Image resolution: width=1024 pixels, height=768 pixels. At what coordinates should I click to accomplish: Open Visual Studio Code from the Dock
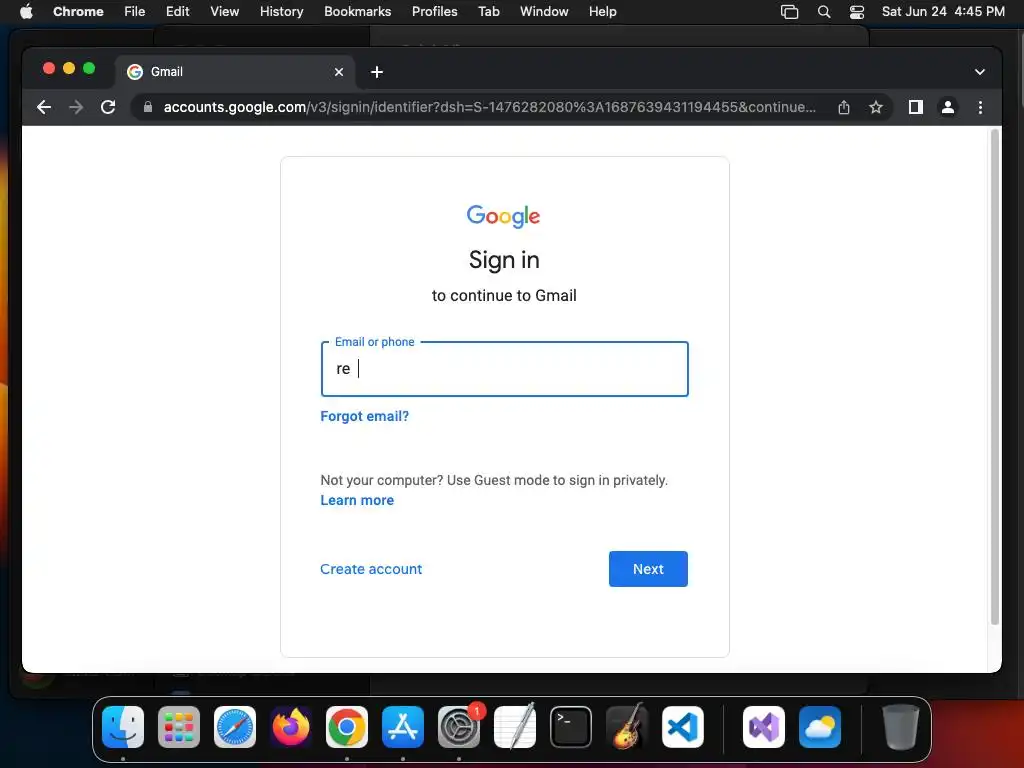click(683, 727)
